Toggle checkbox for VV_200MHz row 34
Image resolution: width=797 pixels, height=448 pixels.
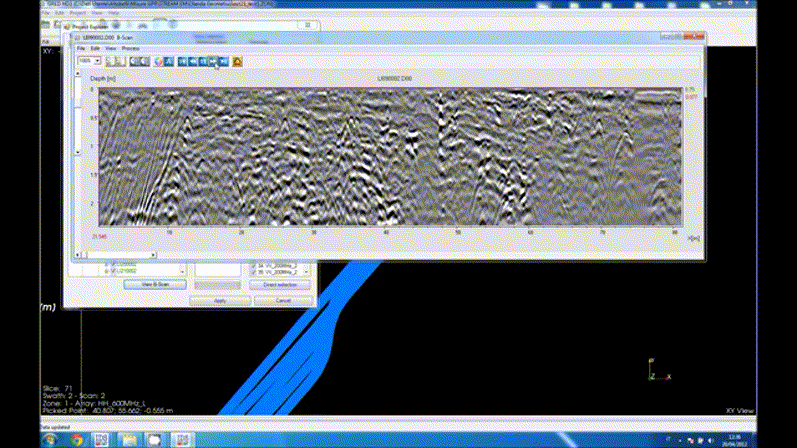coord(253,266)
